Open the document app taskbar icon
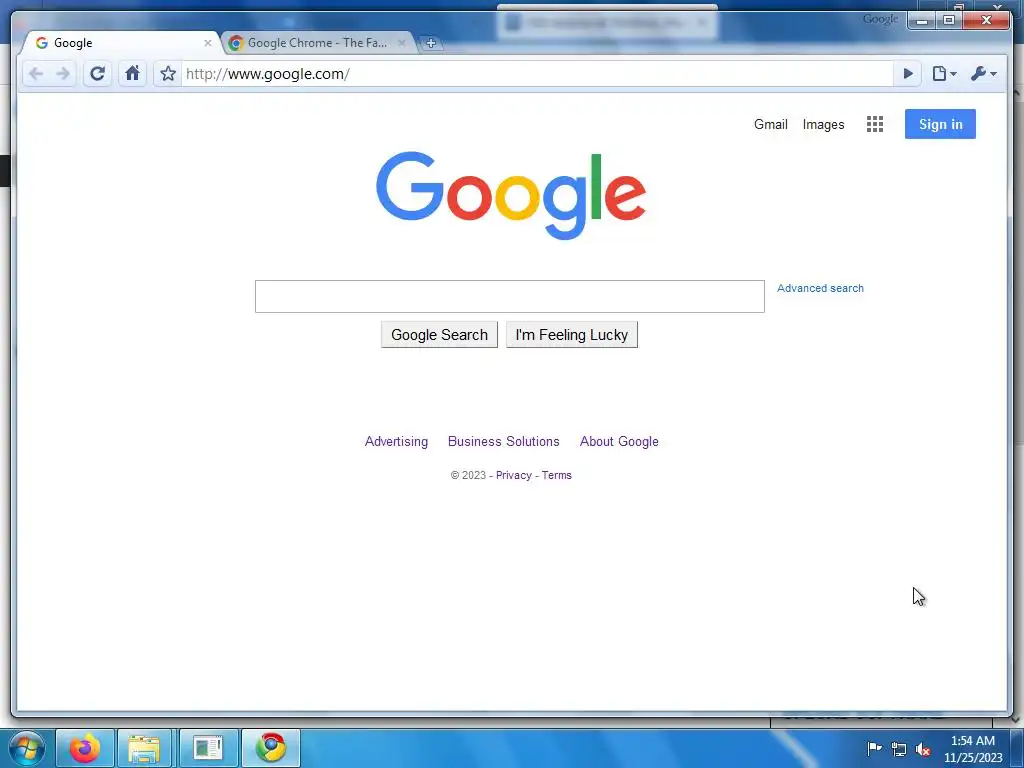Image resolution: width=1024 pixels, height=768 pixels. tap(209, 748)
